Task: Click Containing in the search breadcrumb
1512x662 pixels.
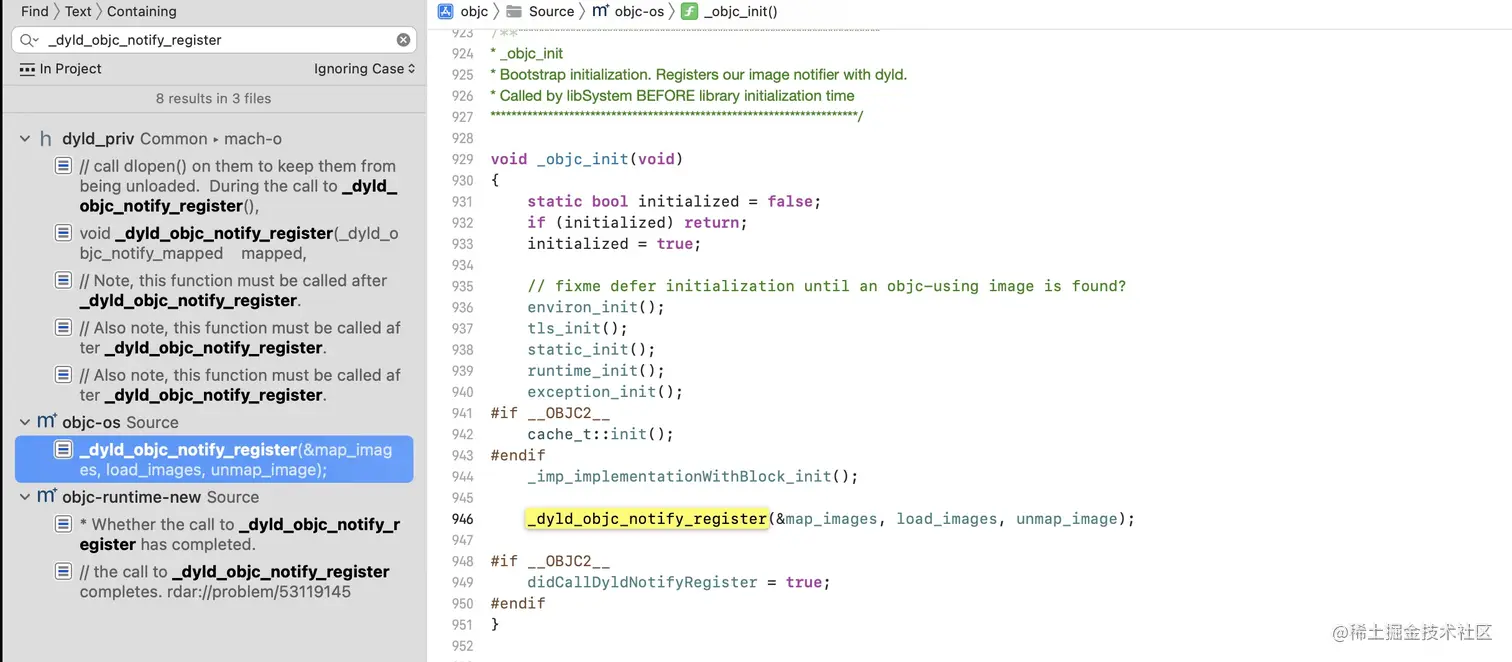Action: (x=142, y=11)
